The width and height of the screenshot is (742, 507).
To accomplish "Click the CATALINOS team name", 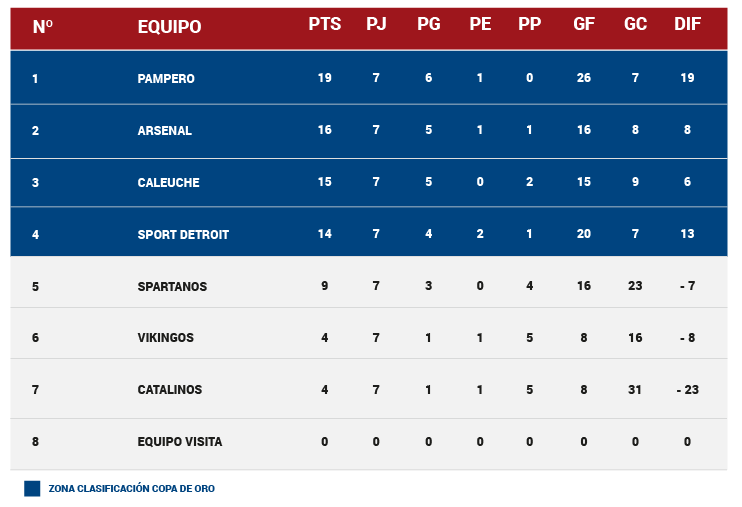I will coord(169,390).
